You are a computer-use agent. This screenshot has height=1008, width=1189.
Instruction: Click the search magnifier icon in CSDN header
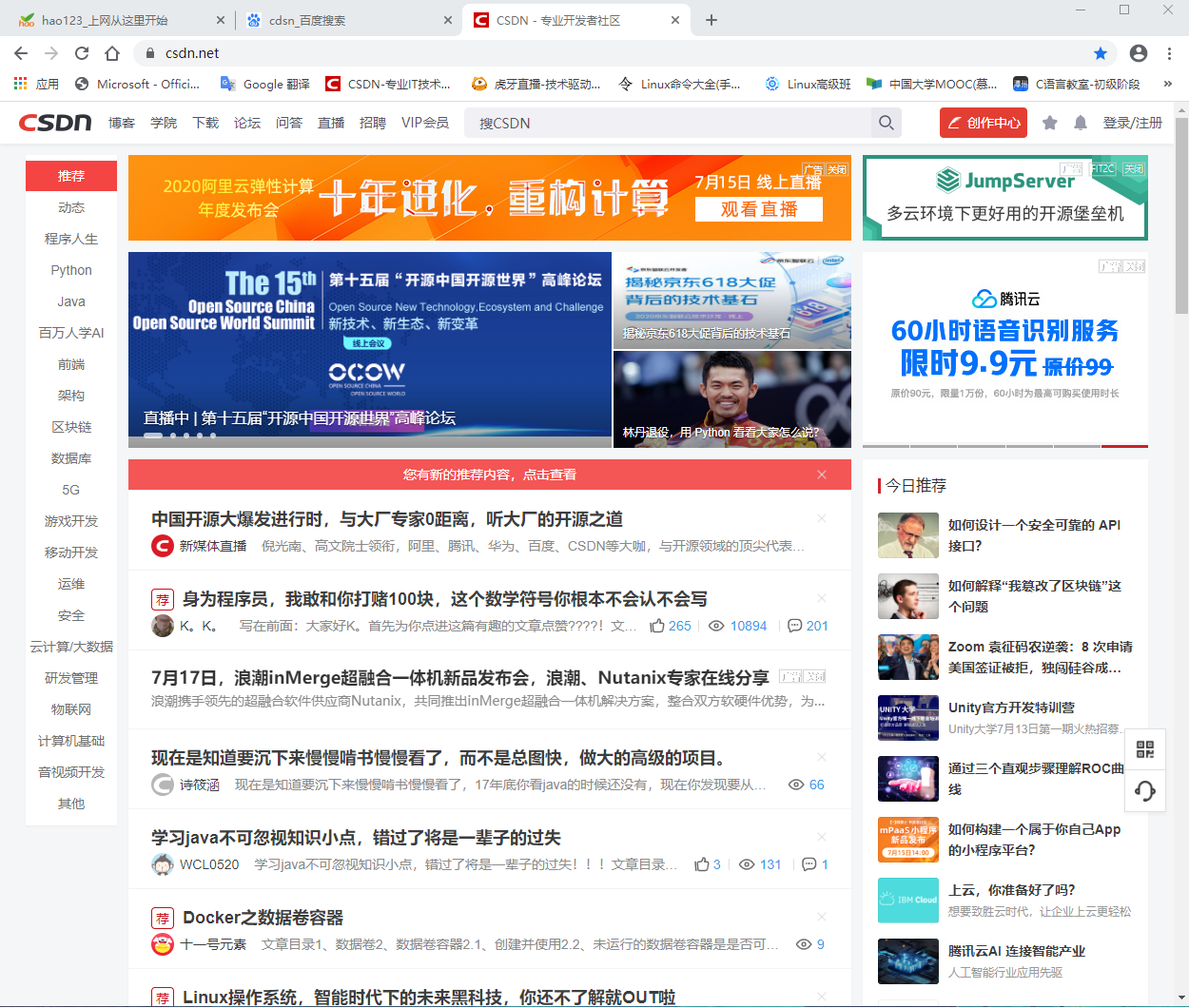point(887,123)
